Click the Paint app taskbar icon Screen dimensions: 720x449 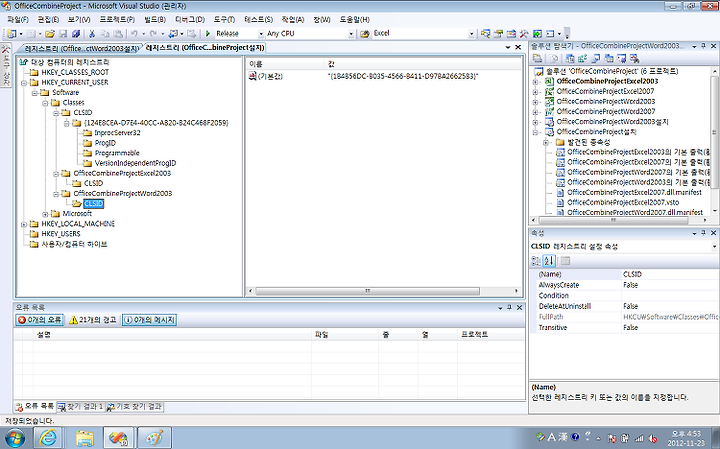(x=154, y=438)
